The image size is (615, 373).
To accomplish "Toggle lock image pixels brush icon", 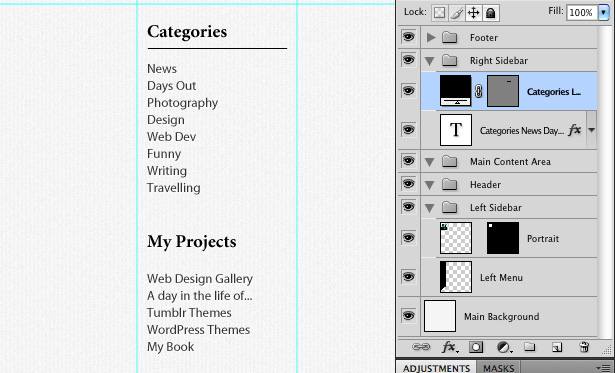I will [457, 13].
